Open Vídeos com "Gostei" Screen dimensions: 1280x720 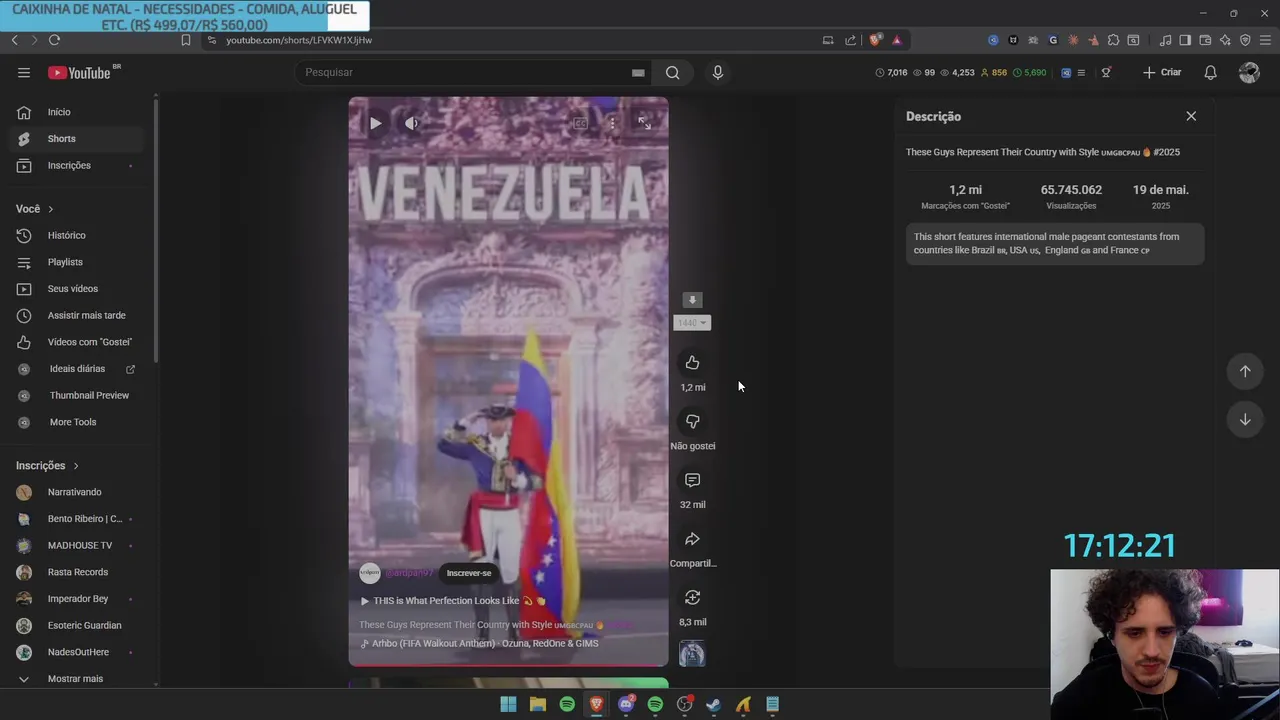pos(78,342)
